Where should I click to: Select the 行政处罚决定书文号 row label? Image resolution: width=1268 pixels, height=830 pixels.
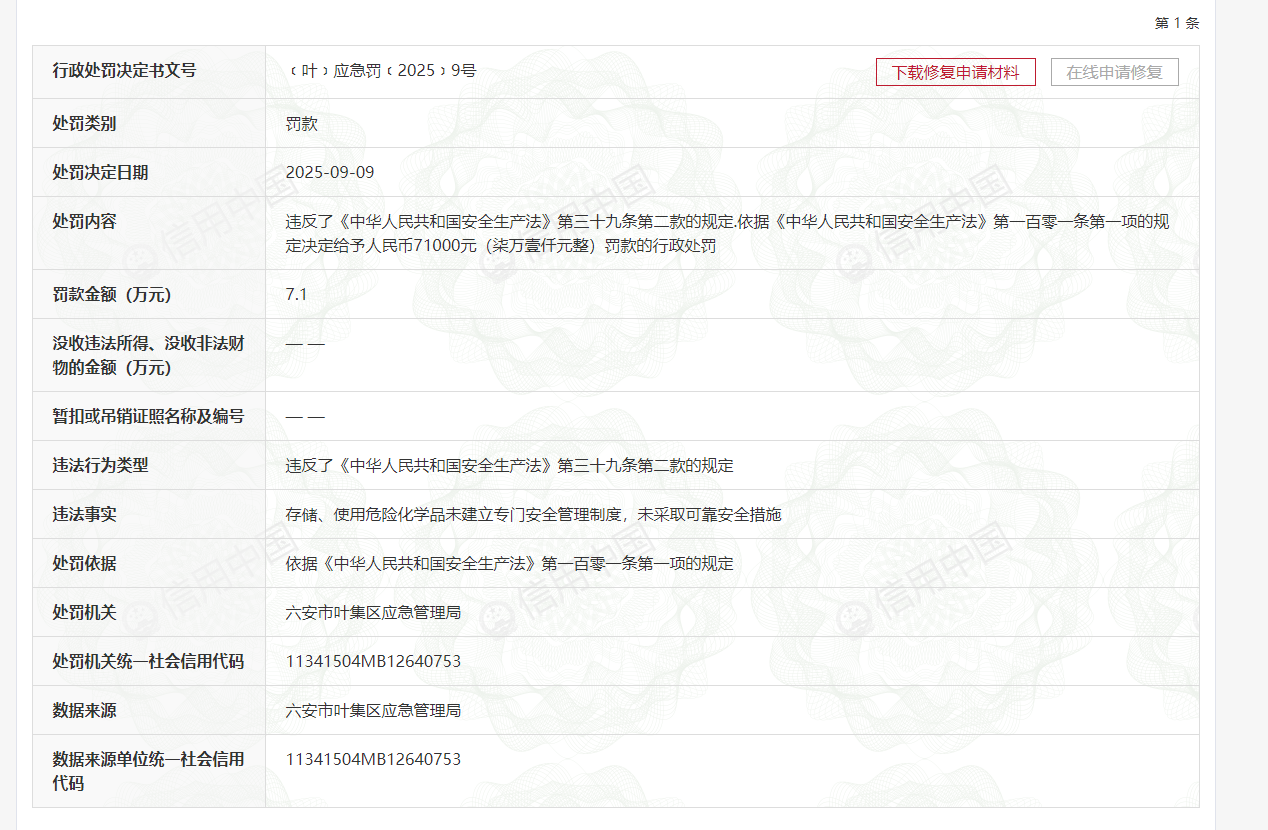[x=124, y=71]
